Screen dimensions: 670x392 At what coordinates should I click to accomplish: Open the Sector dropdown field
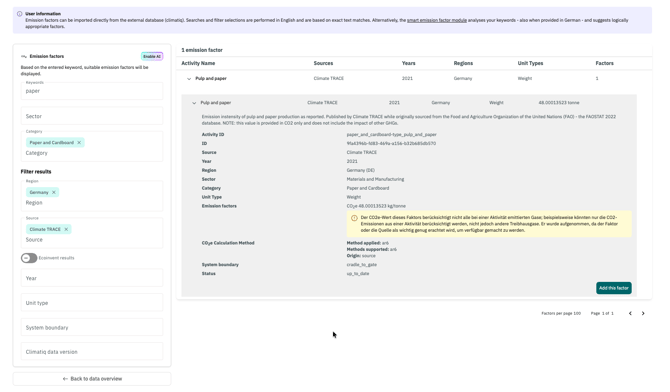(92, 116)
